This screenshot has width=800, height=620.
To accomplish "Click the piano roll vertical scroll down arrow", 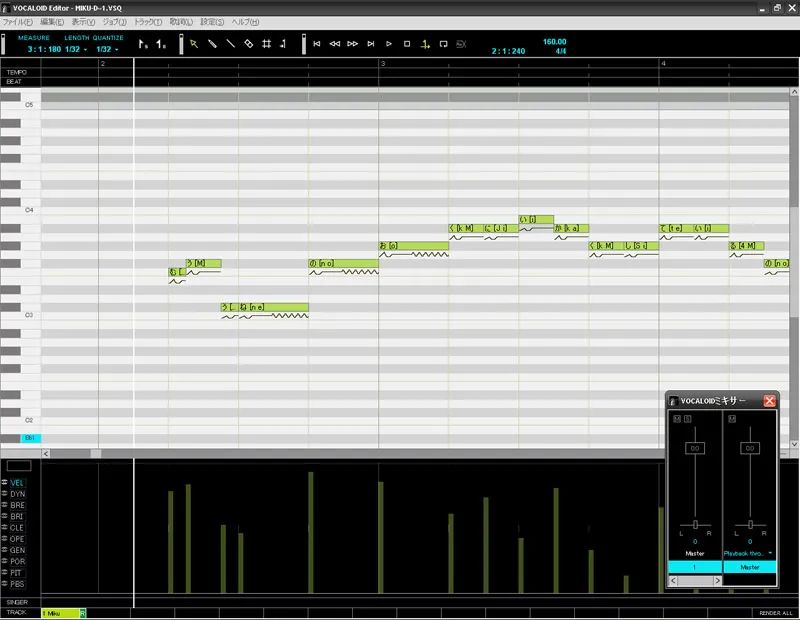I will point(794,444).
